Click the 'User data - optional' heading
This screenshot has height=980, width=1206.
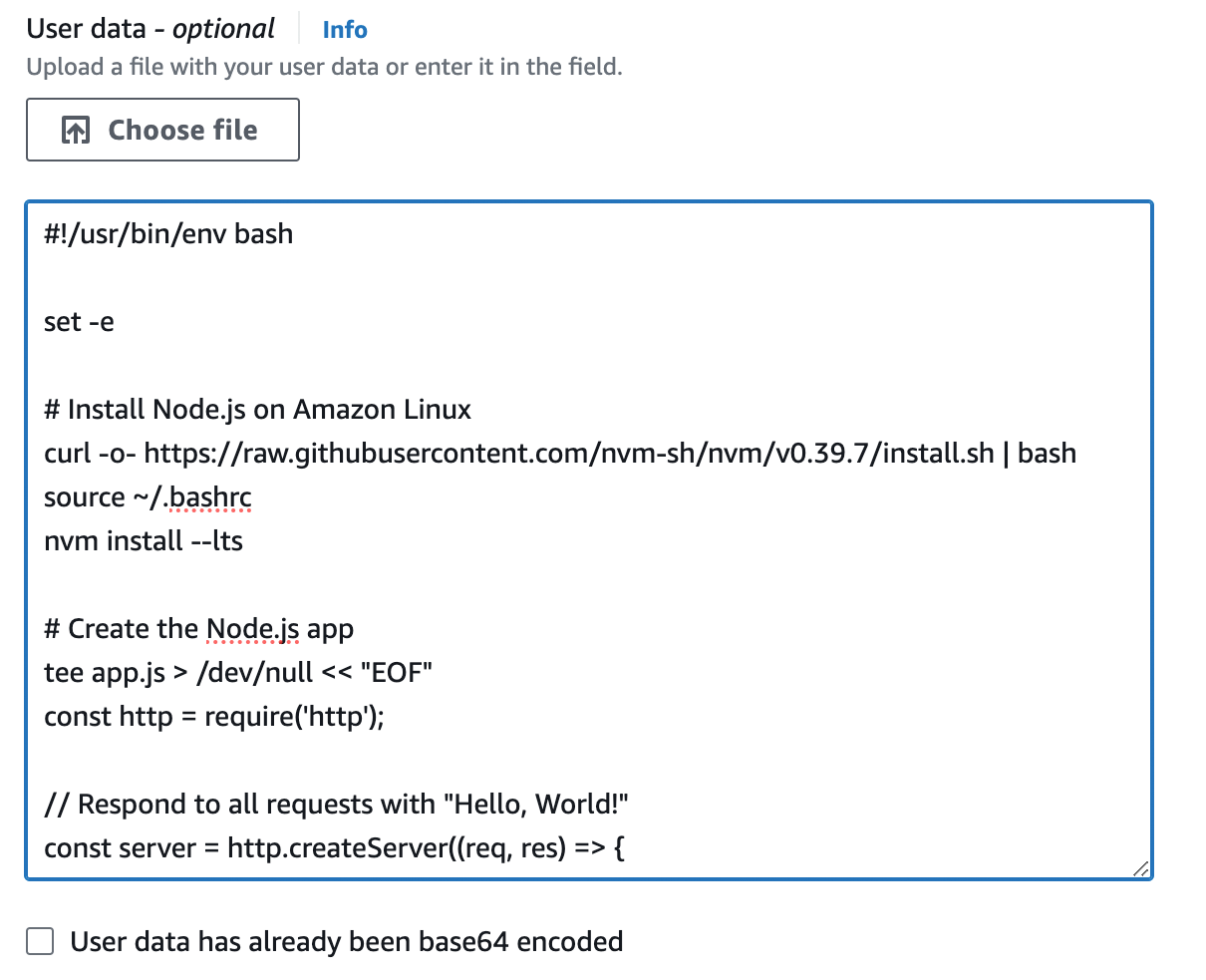click(151, 29)
